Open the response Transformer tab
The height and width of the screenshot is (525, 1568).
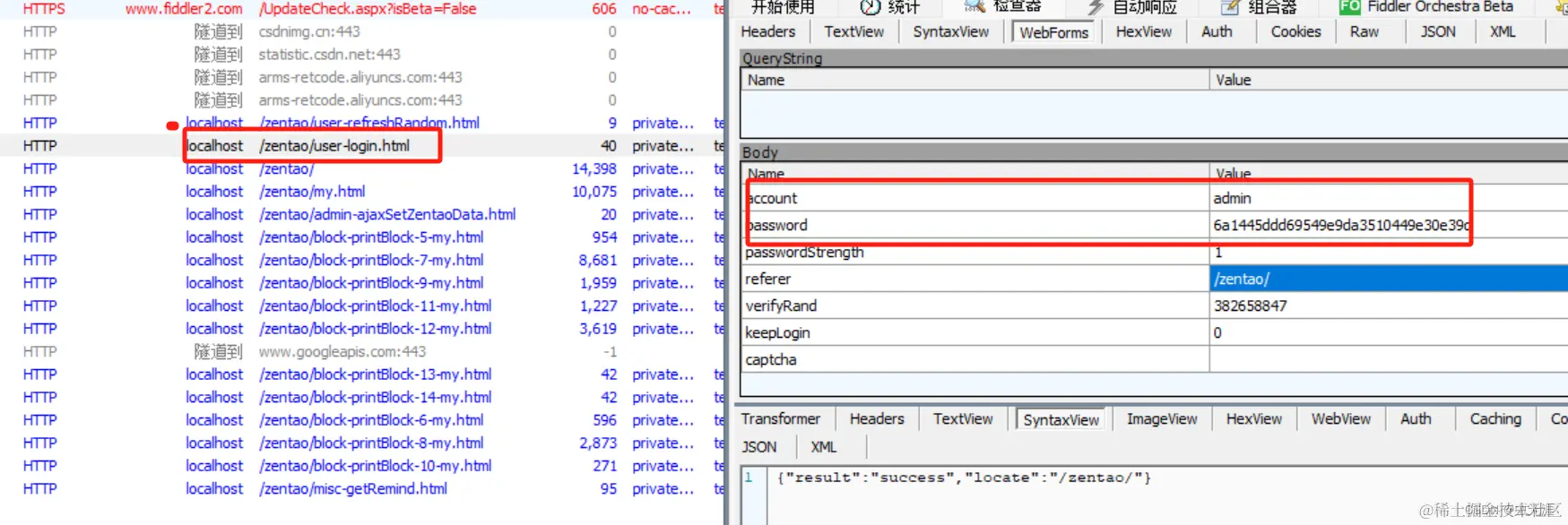click(x=781, y=418)
